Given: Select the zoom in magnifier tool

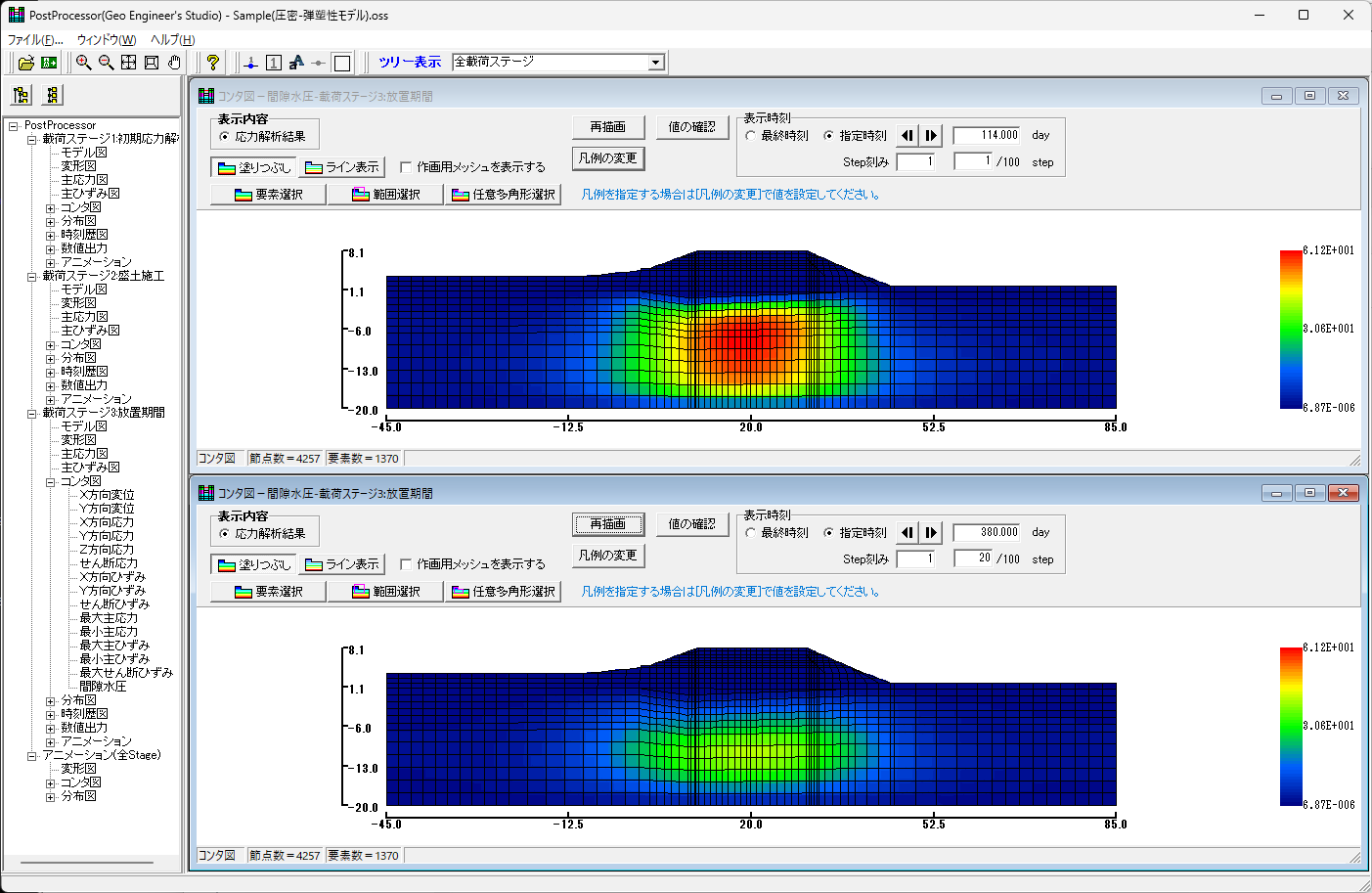Looking at the screenshot, I should tap(84, 63).
